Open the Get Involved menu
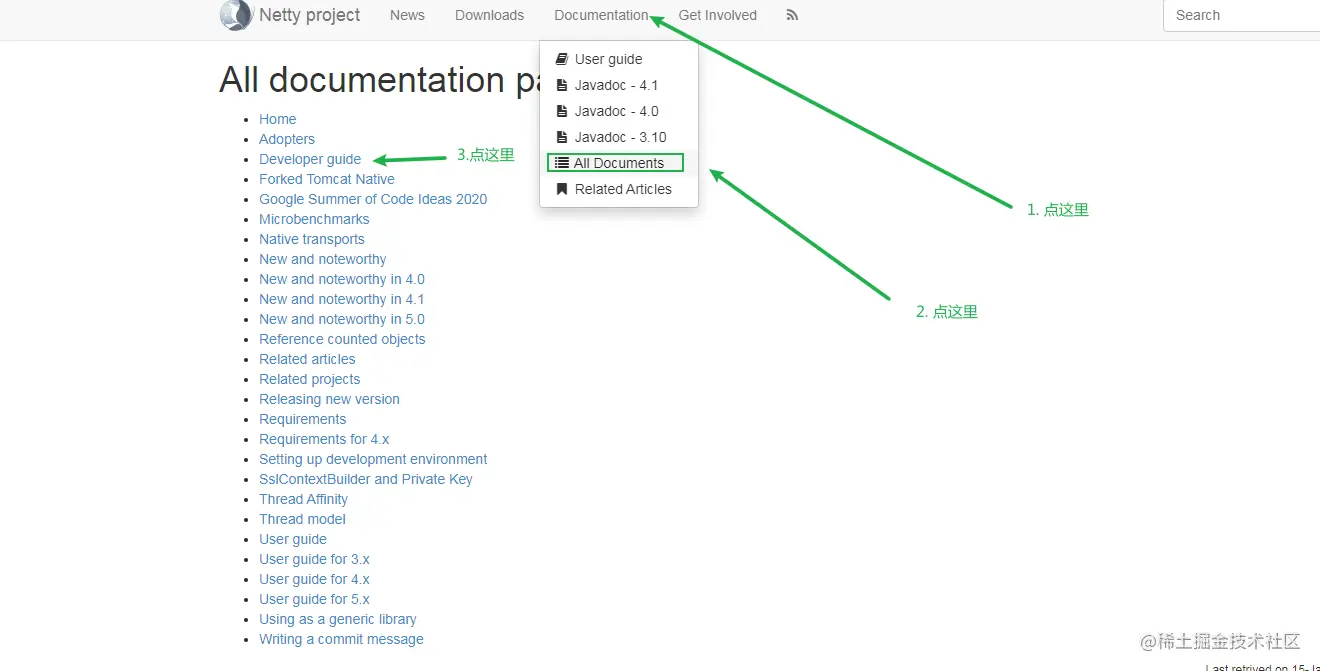1320x671 pixels. [717, 15]
